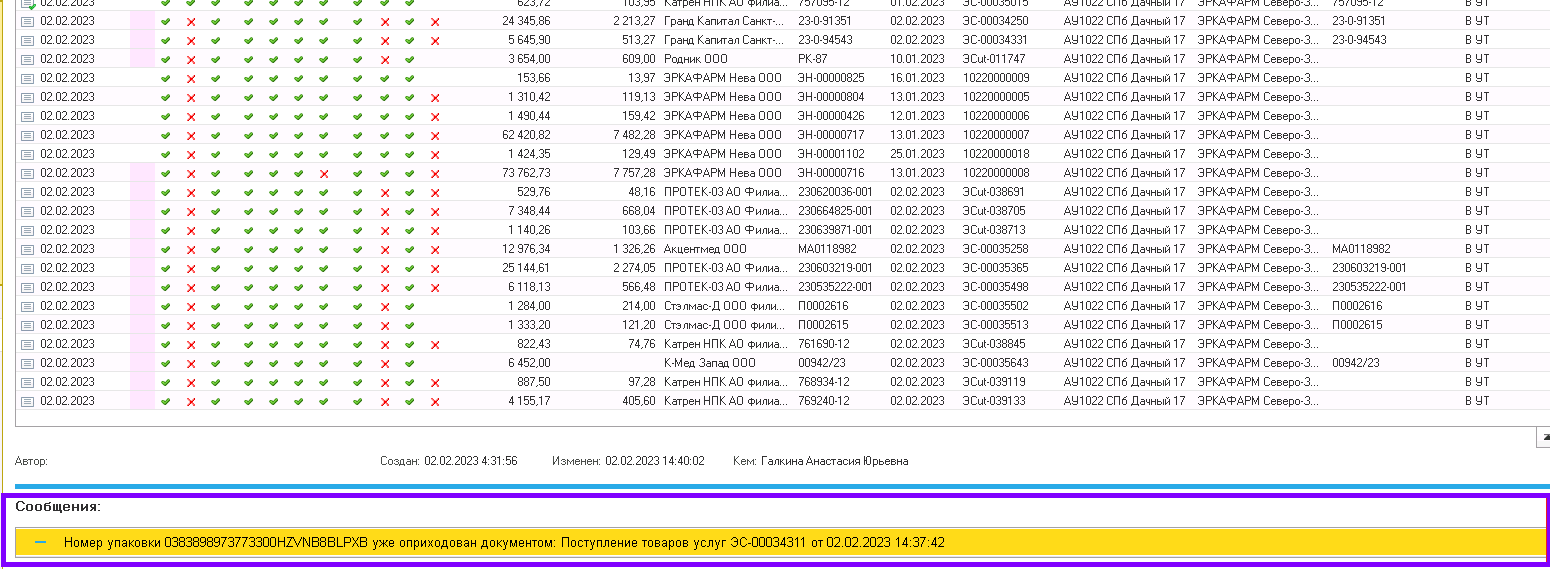This screenshot has width=1550, height=569.
Task: Click first green check in Родник ООО row
Action: click(x=166, y=59)
